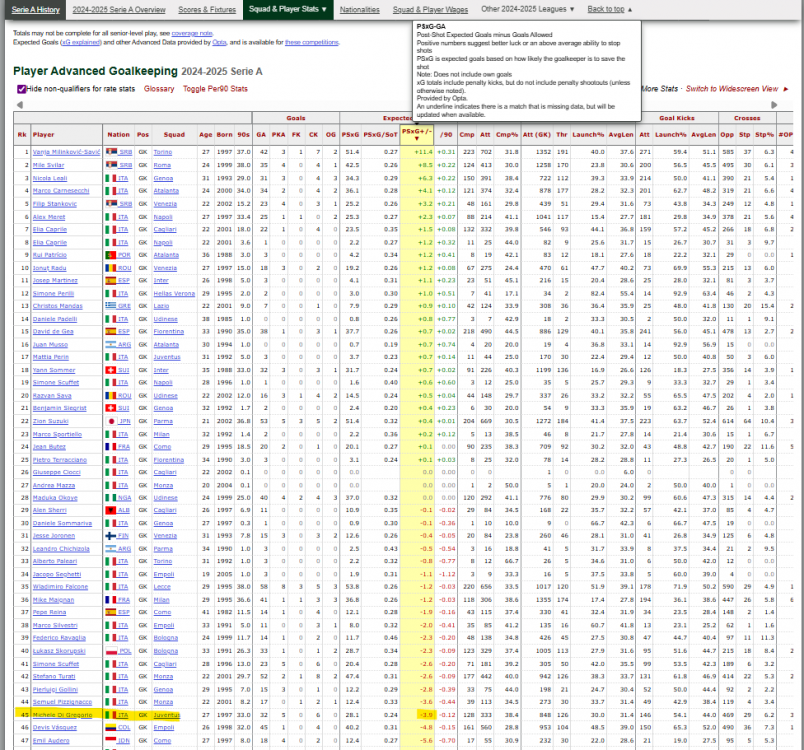Sort table by Stp% column header
Viewport: 804px width, 750px height.
tap(764, 135)
